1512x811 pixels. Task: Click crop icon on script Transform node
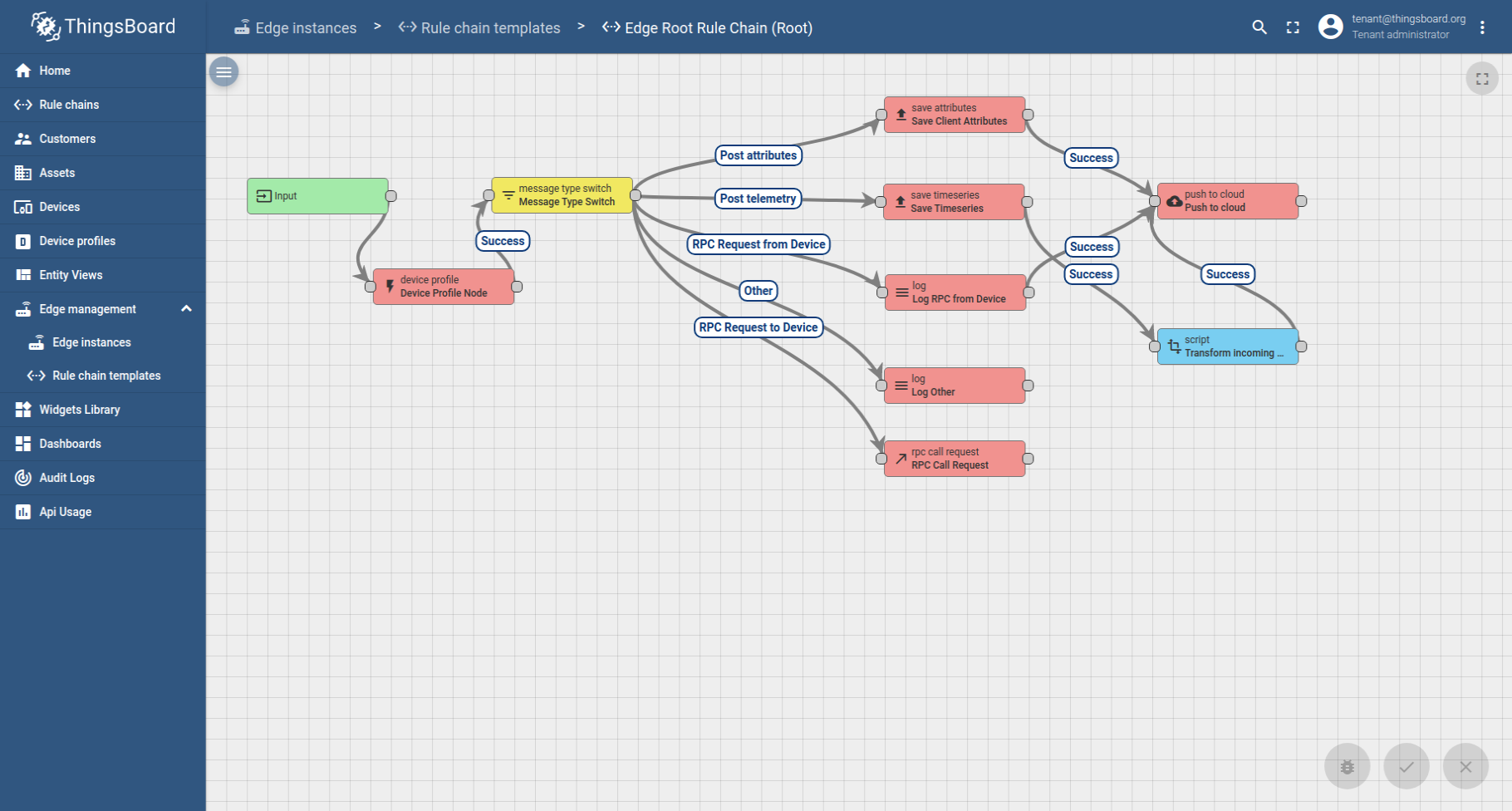click(1174, 347)
